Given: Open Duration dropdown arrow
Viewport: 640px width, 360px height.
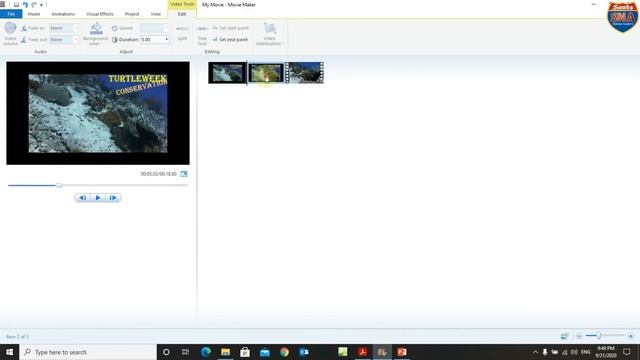Looking at the screenshot, I should coord(166,40).
